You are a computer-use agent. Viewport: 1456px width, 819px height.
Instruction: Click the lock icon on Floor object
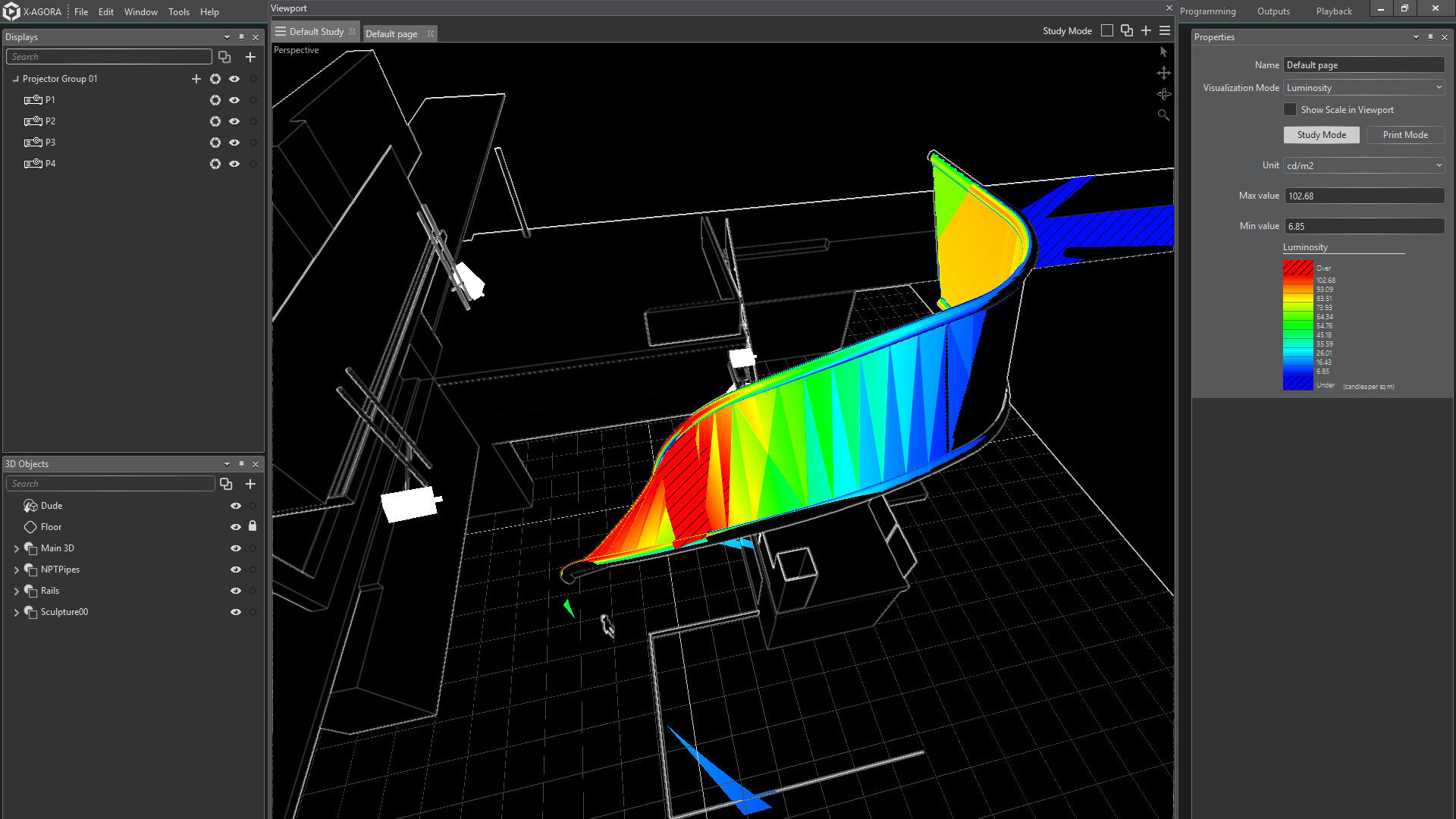click(x=253, y=526)
